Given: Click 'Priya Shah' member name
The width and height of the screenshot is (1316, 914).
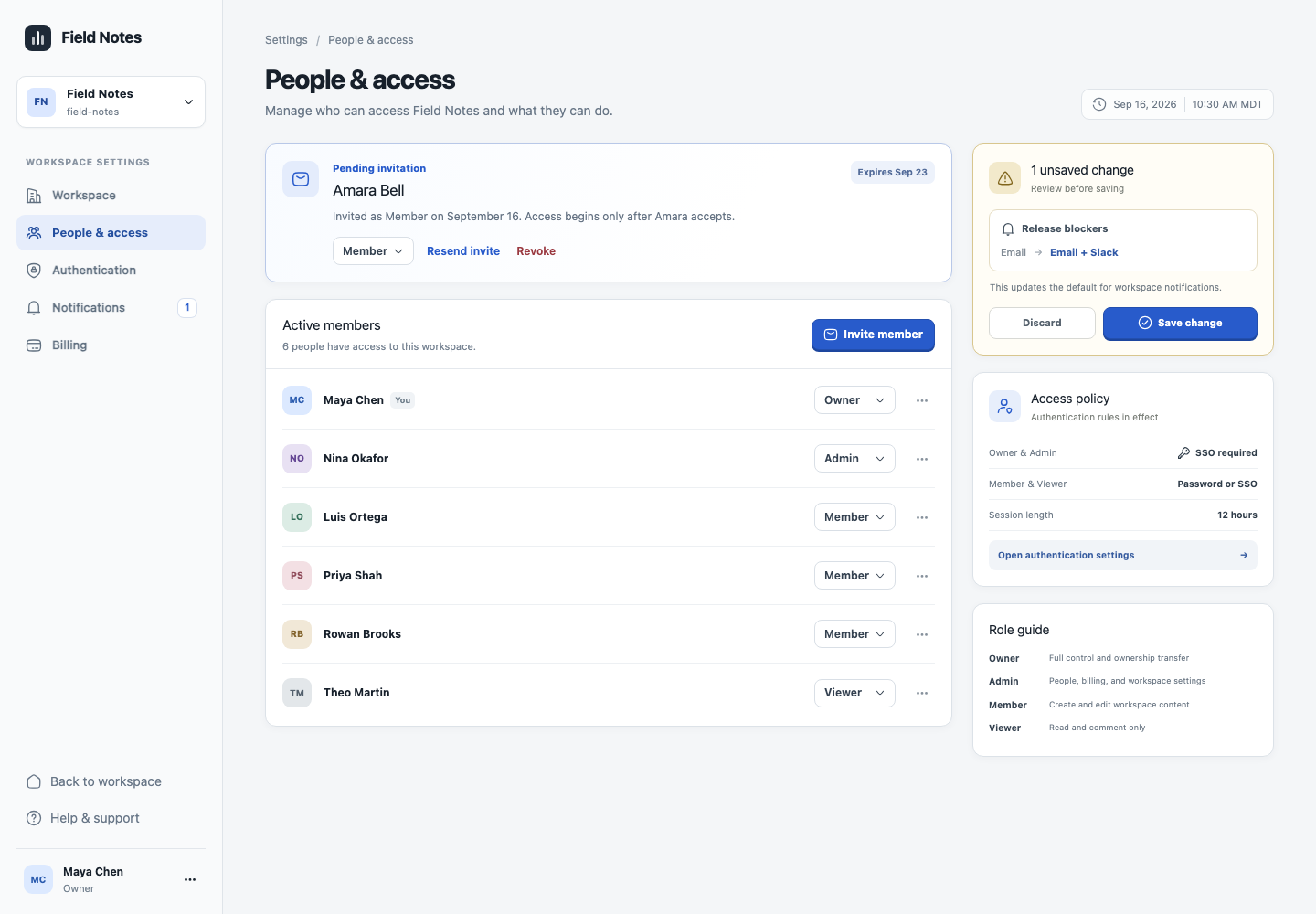Looking at the screenshot, I should point(353,576).
